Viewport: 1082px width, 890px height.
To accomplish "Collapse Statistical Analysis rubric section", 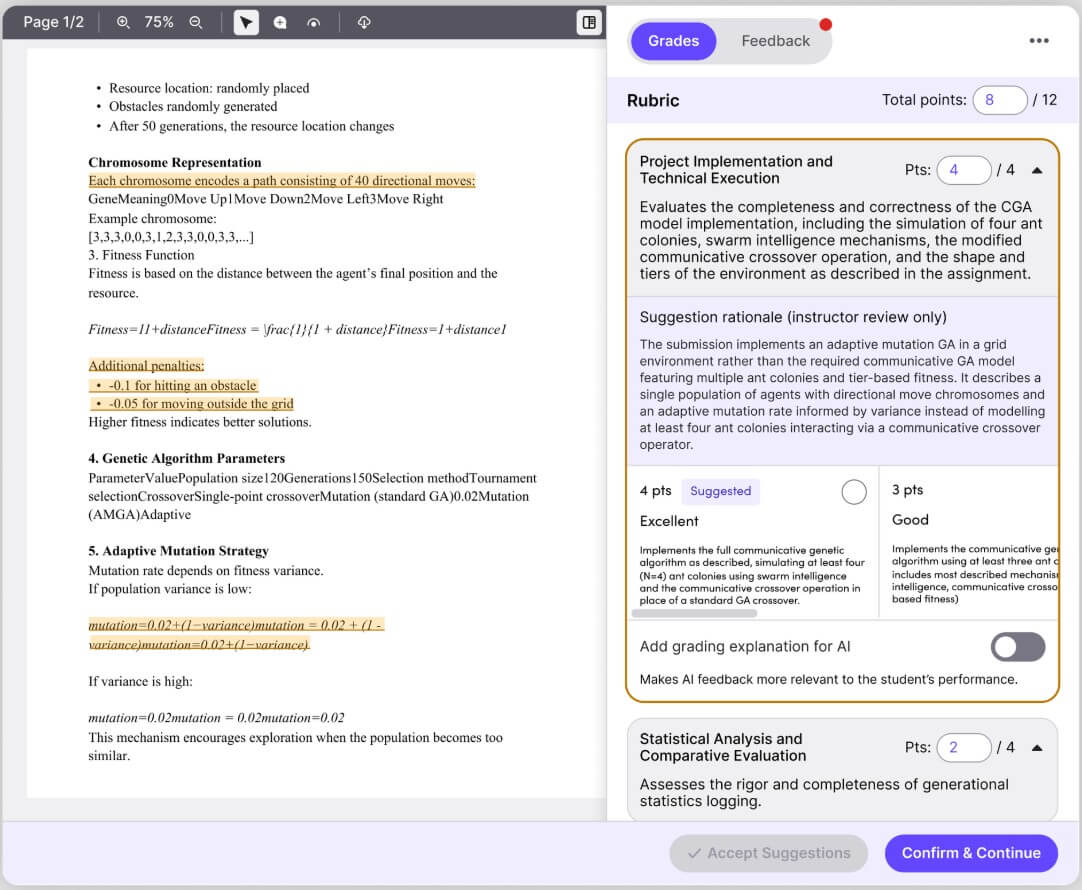I will [x=1036, y=748].
